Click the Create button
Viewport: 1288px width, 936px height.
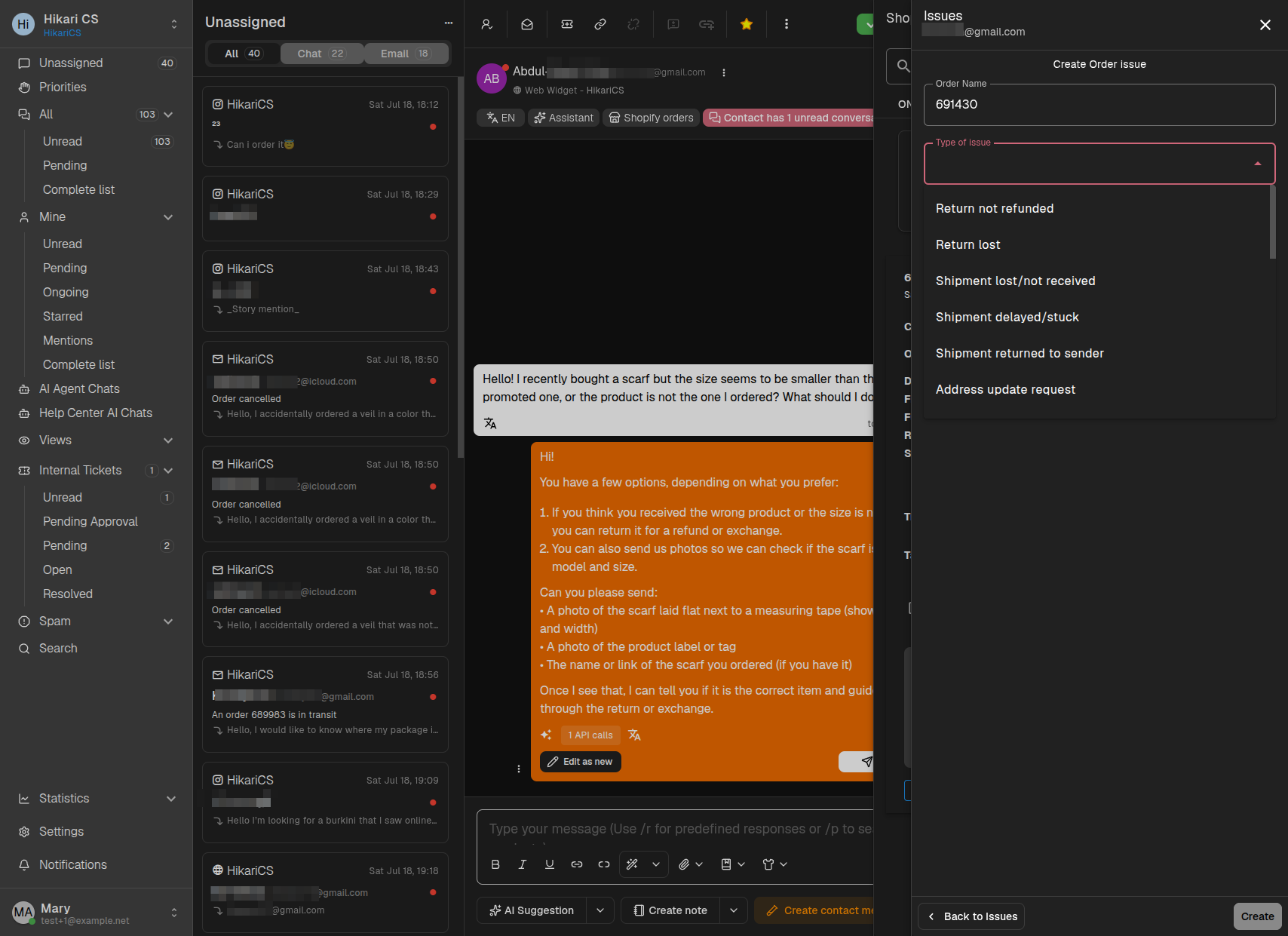(x=1257, y=916)
